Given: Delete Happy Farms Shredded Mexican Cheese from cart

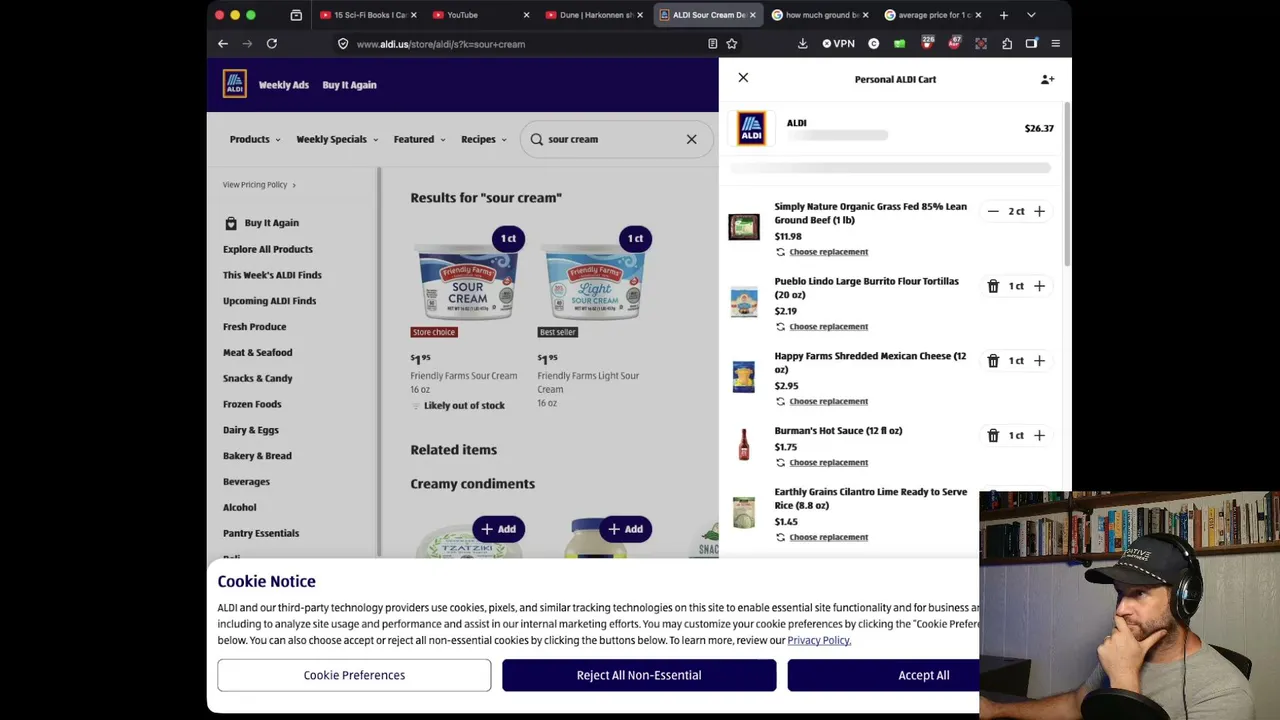Looking at the screenshot, I should coord(993,361).
